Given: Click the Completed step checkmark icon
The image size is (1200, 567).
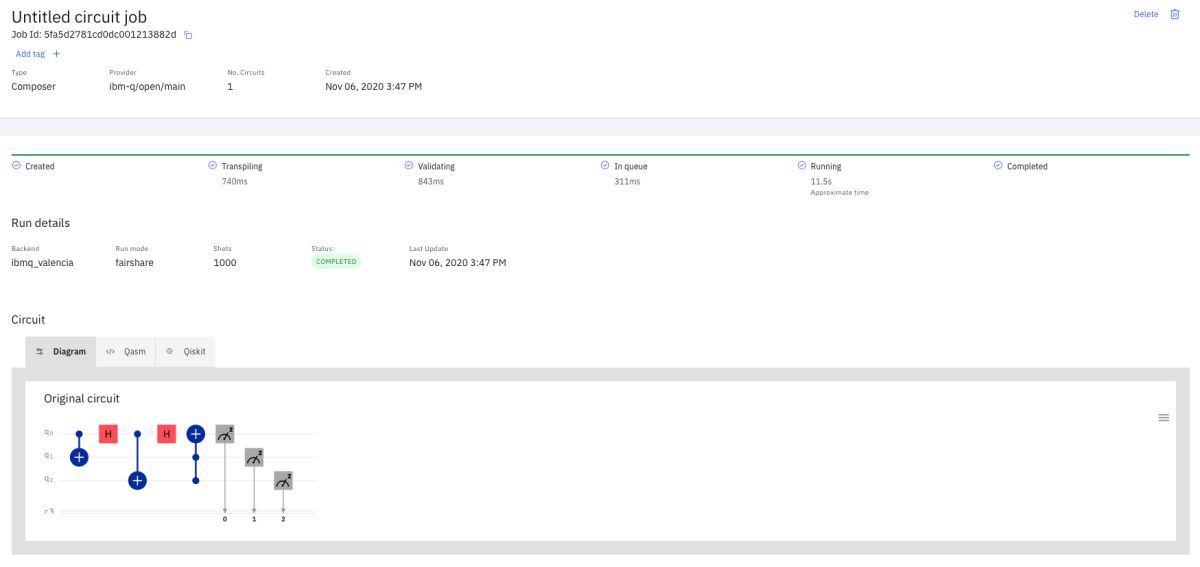Looking at the screenshot, I should (x=998, y=166).
